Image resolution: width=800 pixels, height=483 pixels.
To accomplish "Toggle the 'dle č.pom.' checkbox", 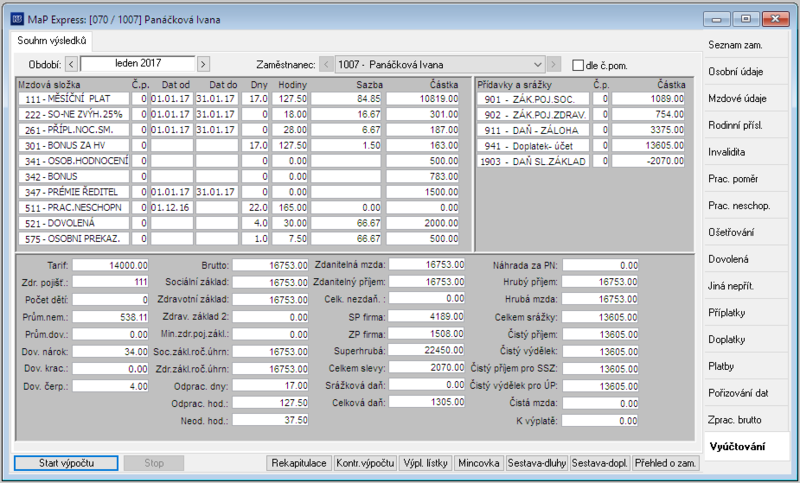I will [x=578, y=65].
